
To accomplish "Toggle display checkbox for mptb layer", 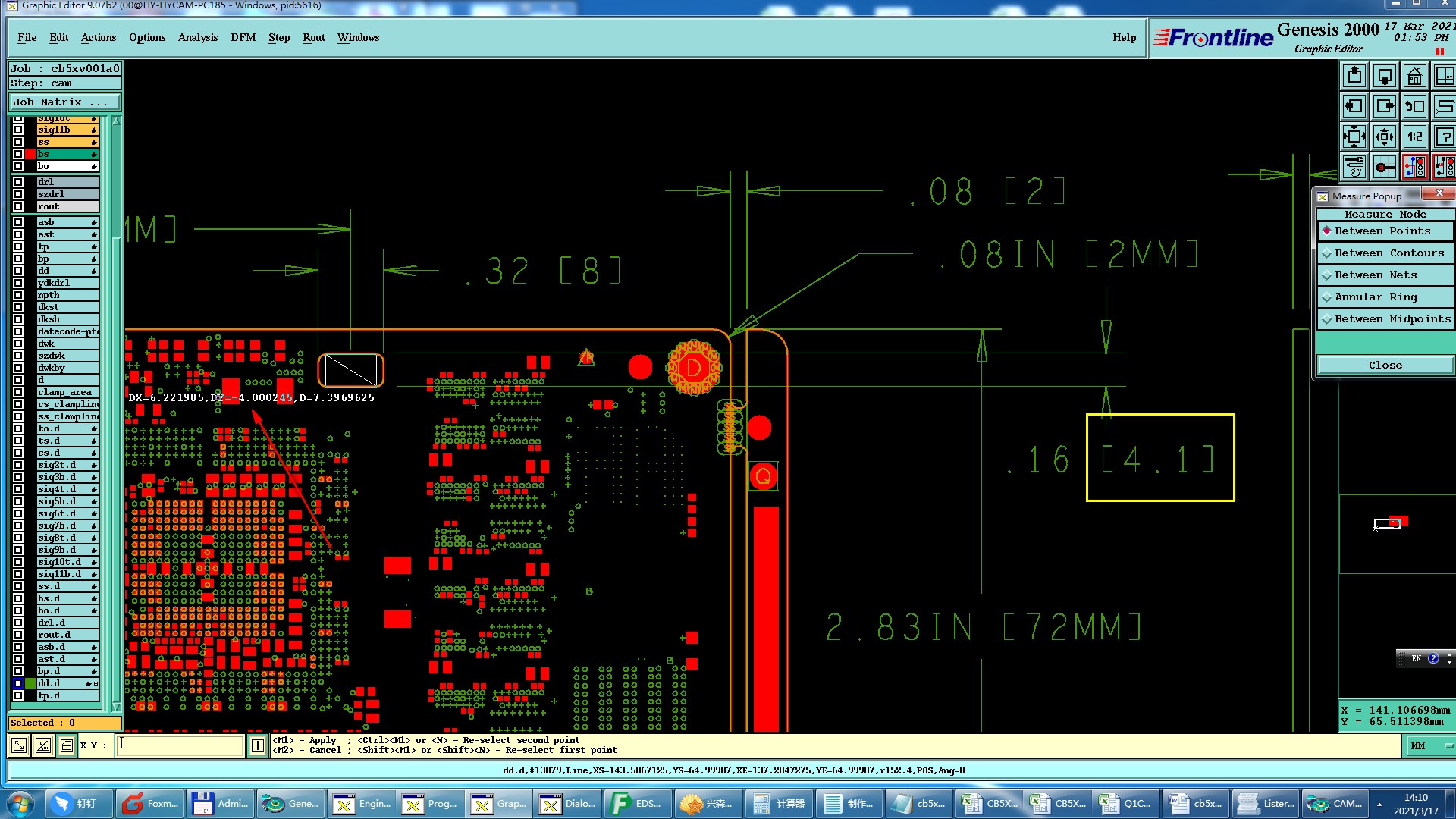I will [x=18, y=295].
